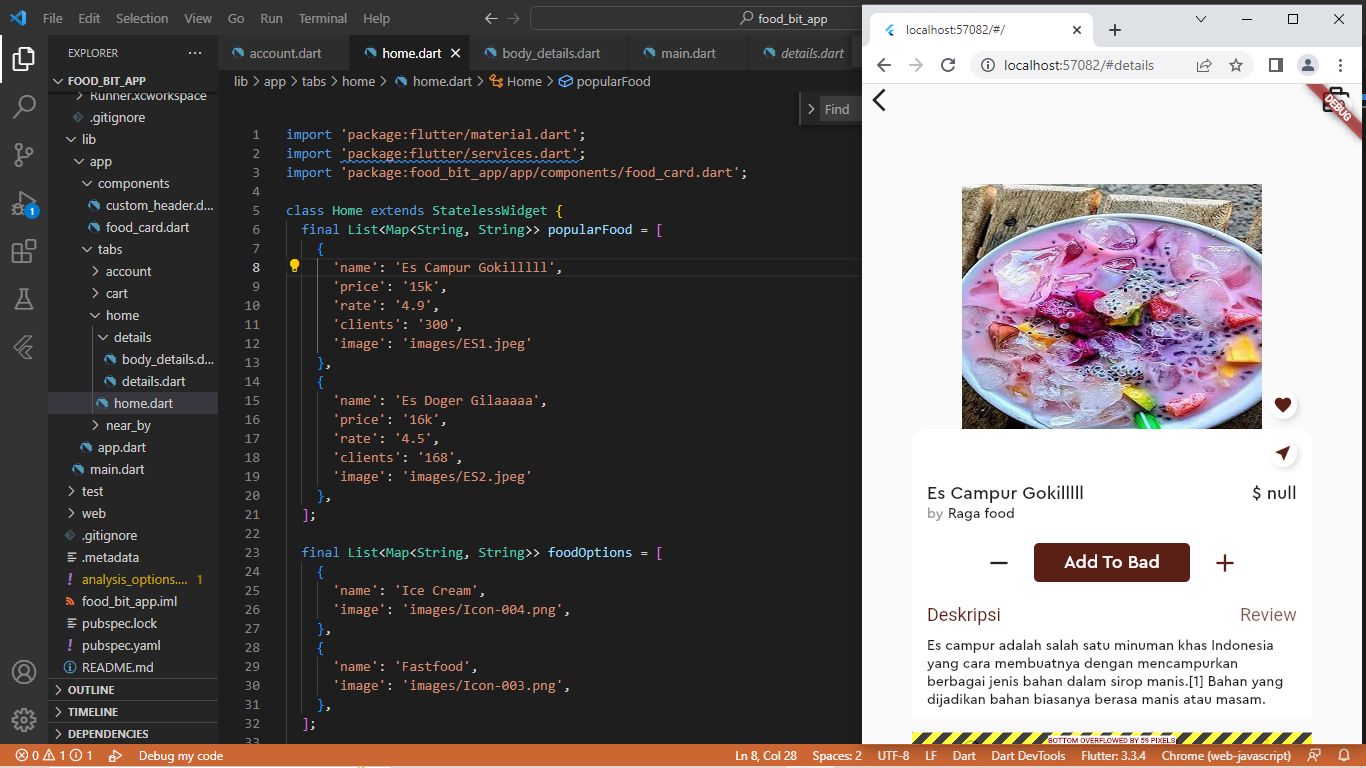
Task: Open the Source Control view
Action: [x=24, y=153]
